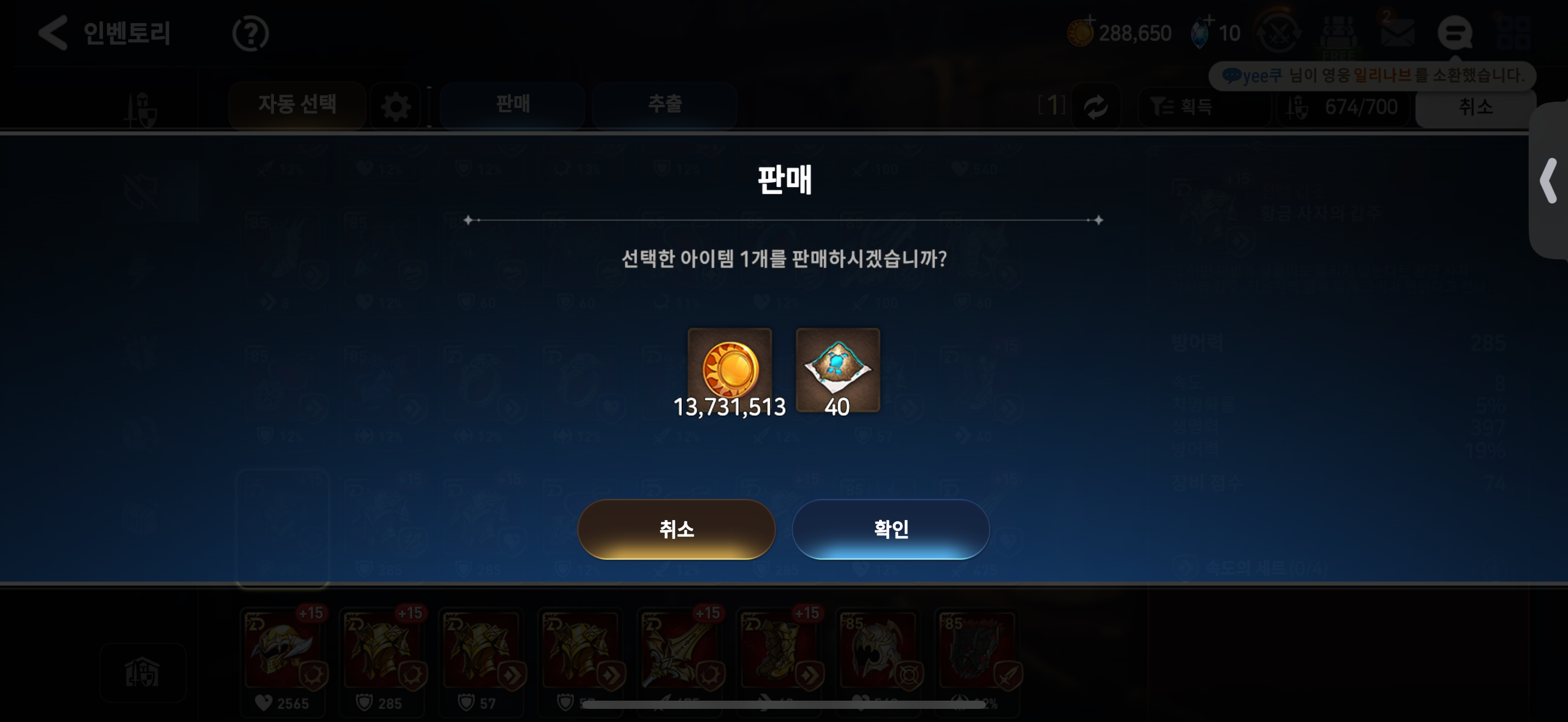The image size is (1568, 722).
Task: Click the 자동 선택 button
Action: 297,104
